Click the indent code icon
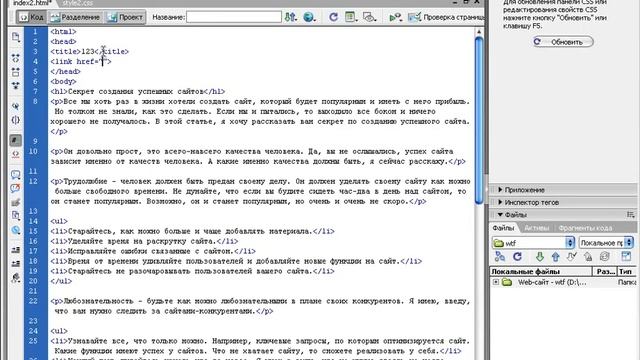The width and height of the screenshot is (640, 360). click(16, 250)
